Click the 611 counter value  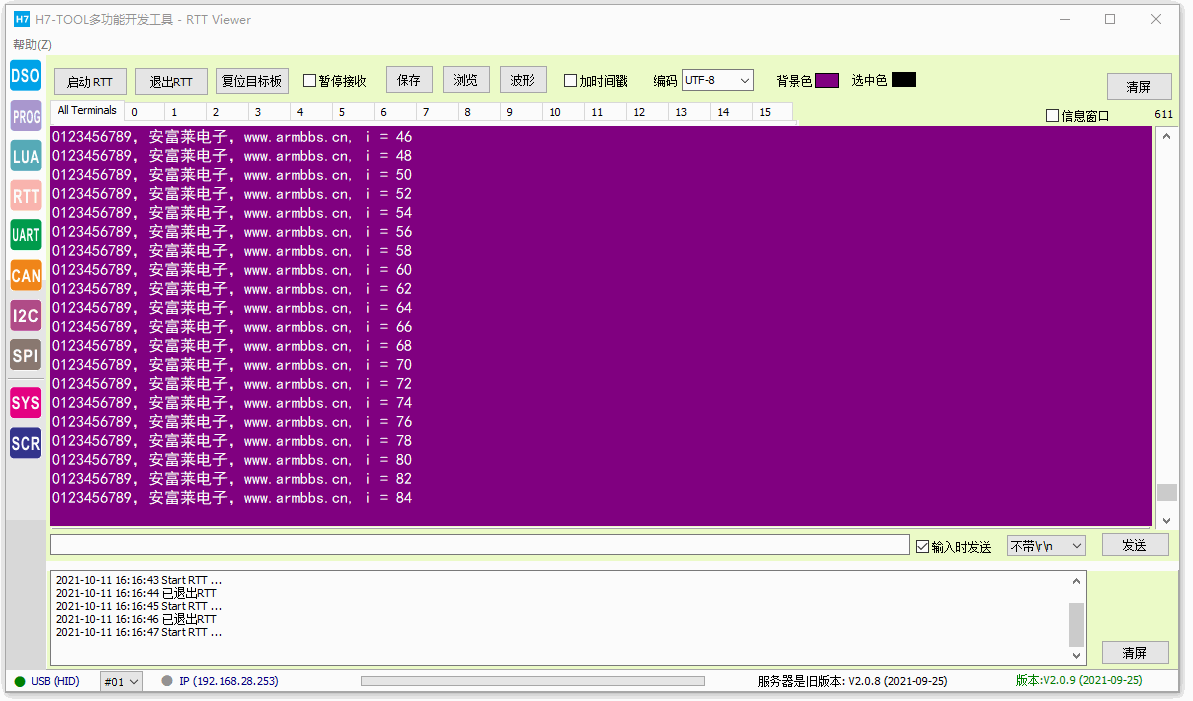pos(1163,114)
